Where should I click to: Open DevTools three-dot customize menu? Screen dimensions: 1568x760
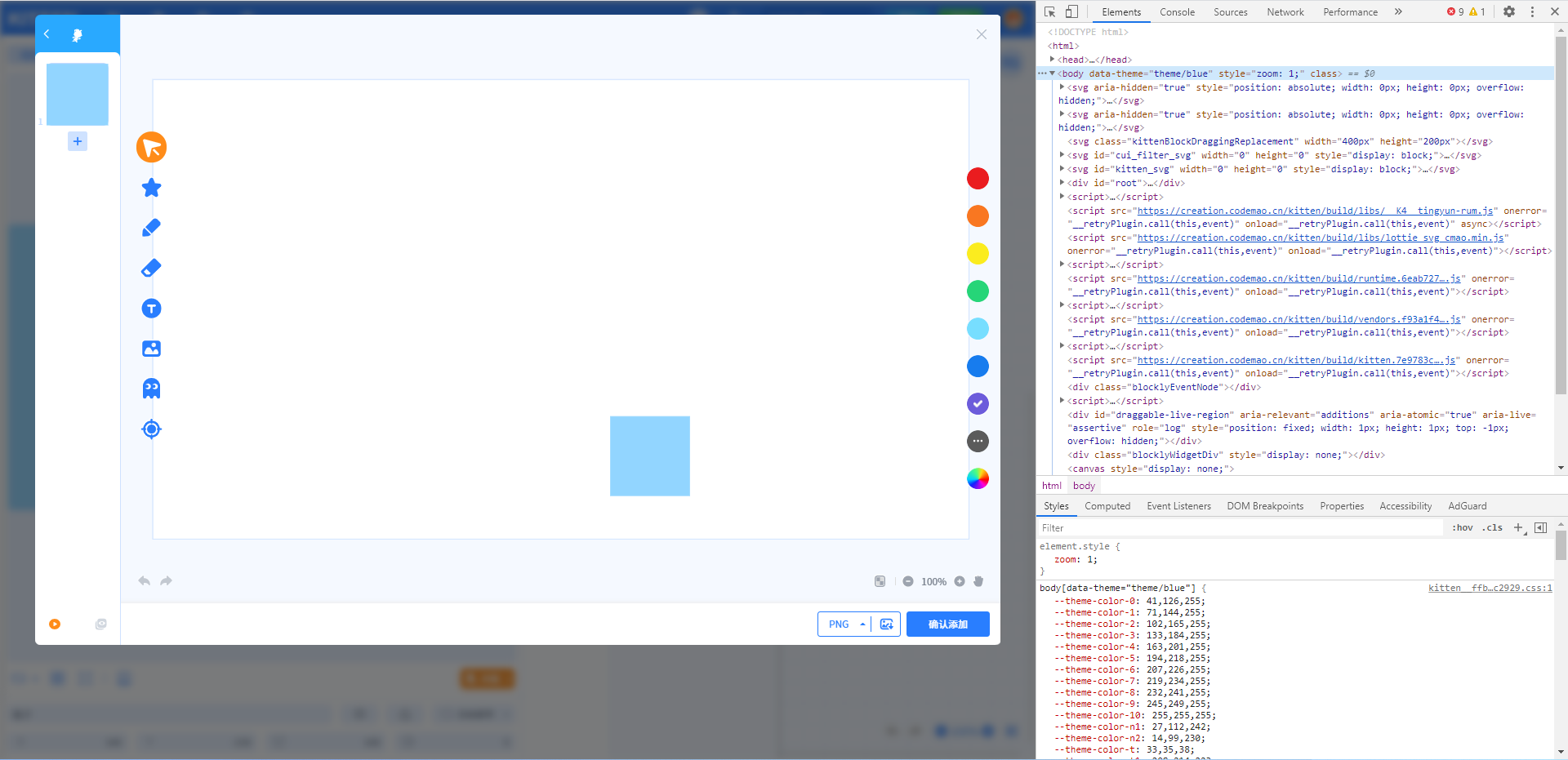[x=1532, y=11]
